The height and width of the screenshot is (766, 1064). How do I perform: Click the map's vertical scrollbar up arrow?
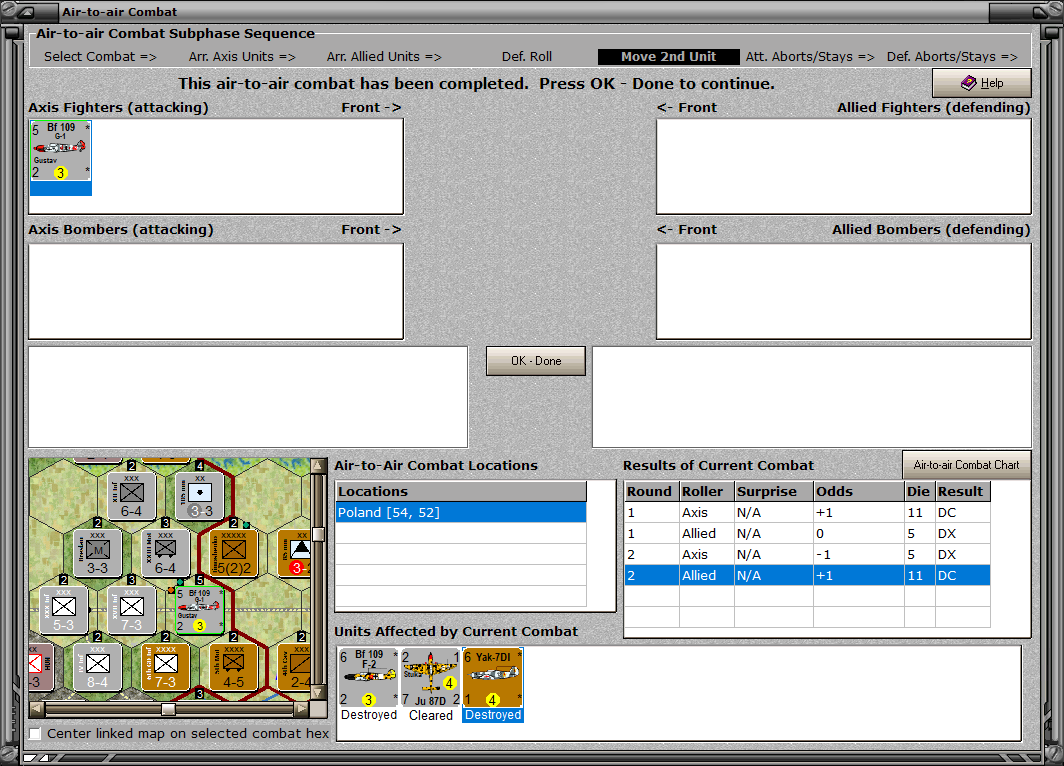(318, 466)
